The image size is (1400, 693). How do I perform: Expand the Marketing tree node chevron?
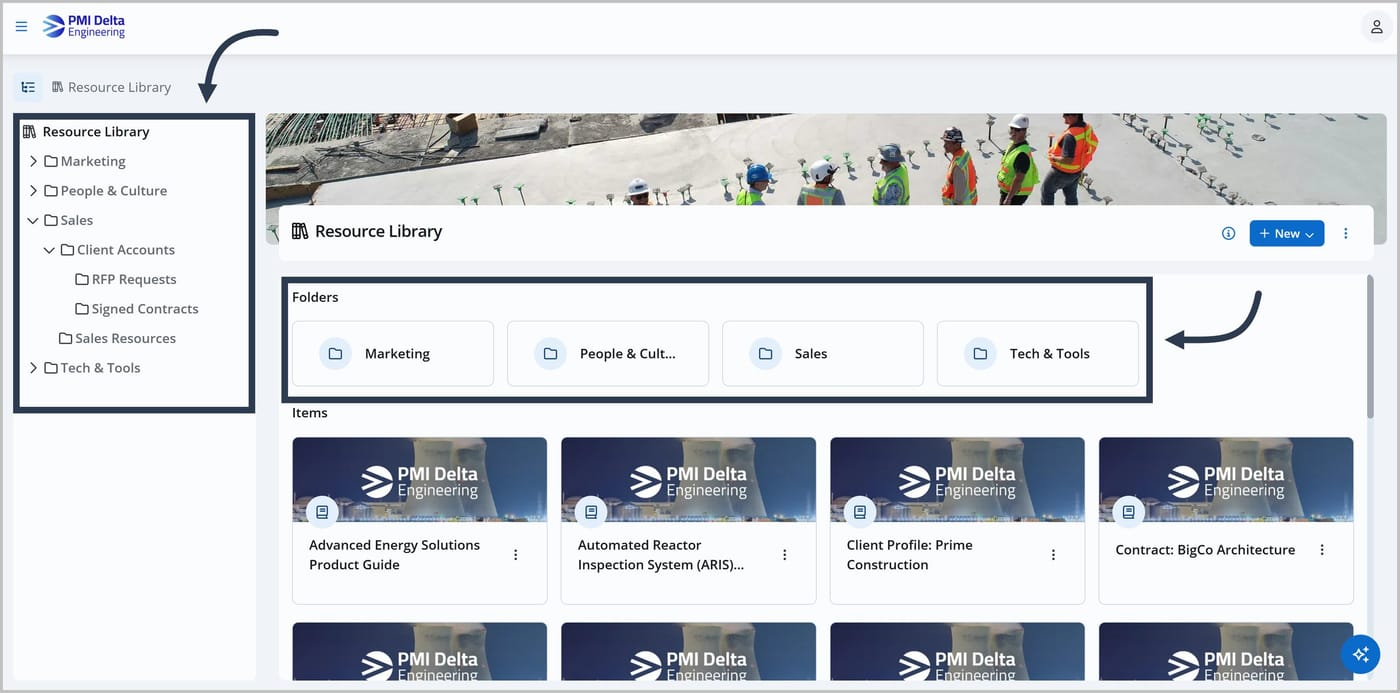[x=33, y=161]
